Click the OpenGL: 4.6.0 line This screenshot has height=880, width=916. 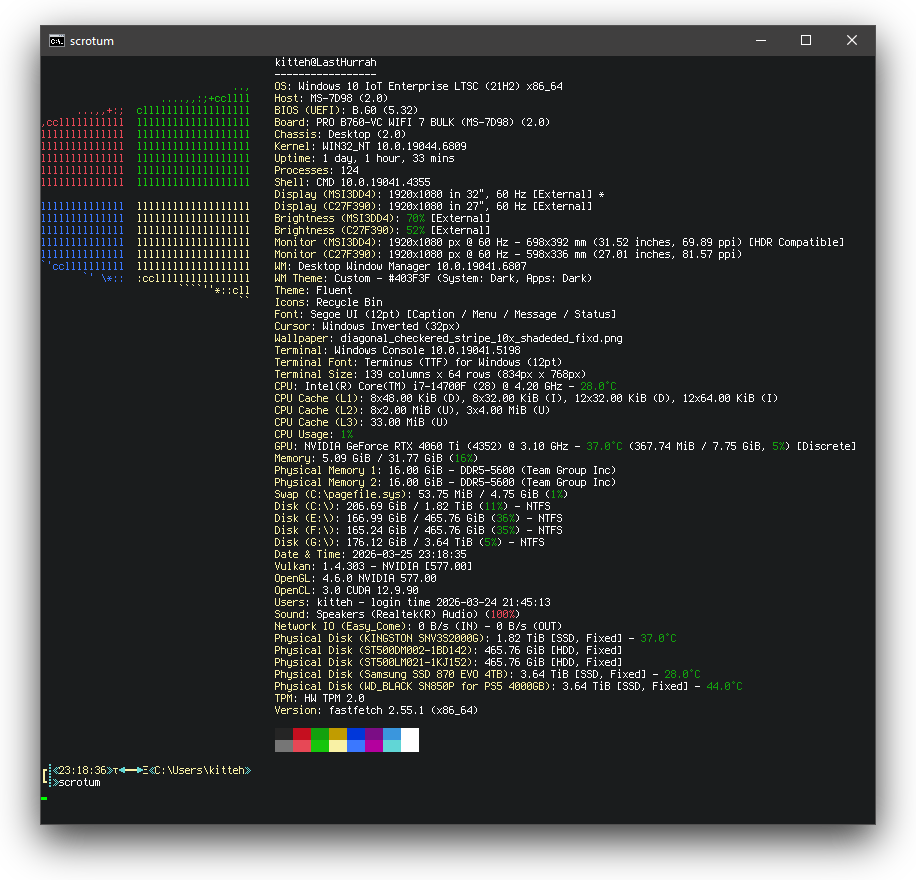[x=355, y=577]
